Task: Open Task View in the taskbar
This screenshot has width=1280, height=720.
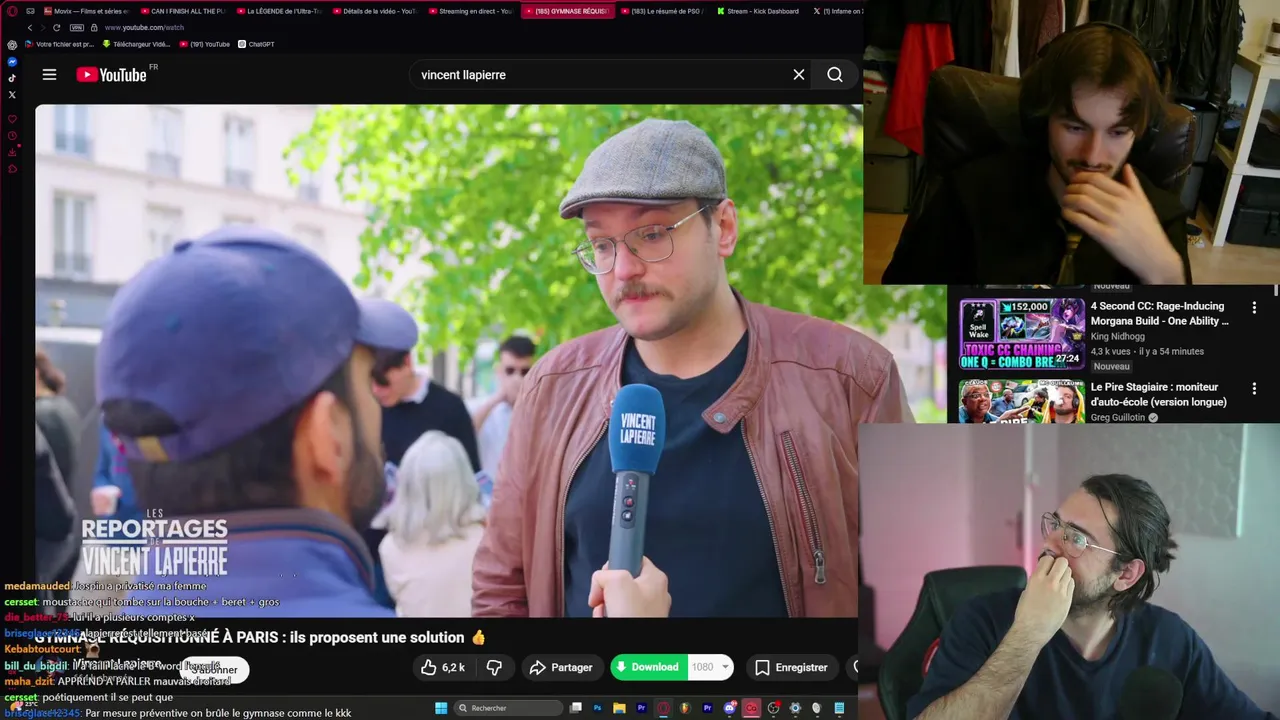Action: pyautogui.click(x=576, y=708)
